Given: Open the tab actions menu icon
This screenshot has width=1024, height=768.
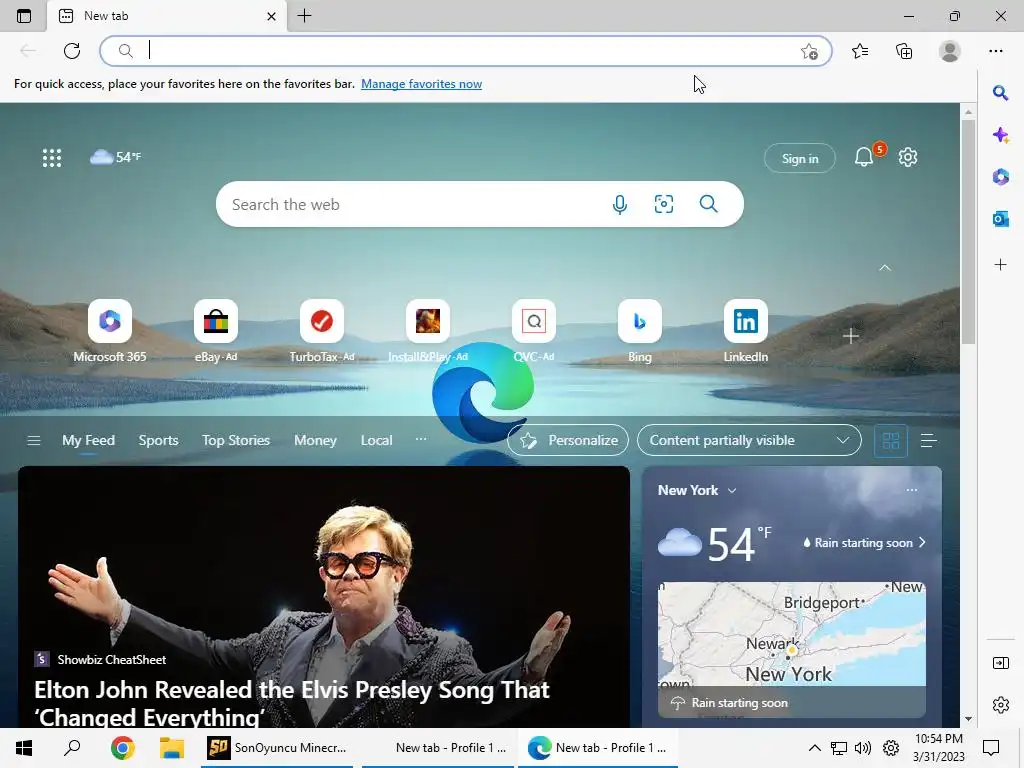Looking at the screenshot, I should (24, 16).
